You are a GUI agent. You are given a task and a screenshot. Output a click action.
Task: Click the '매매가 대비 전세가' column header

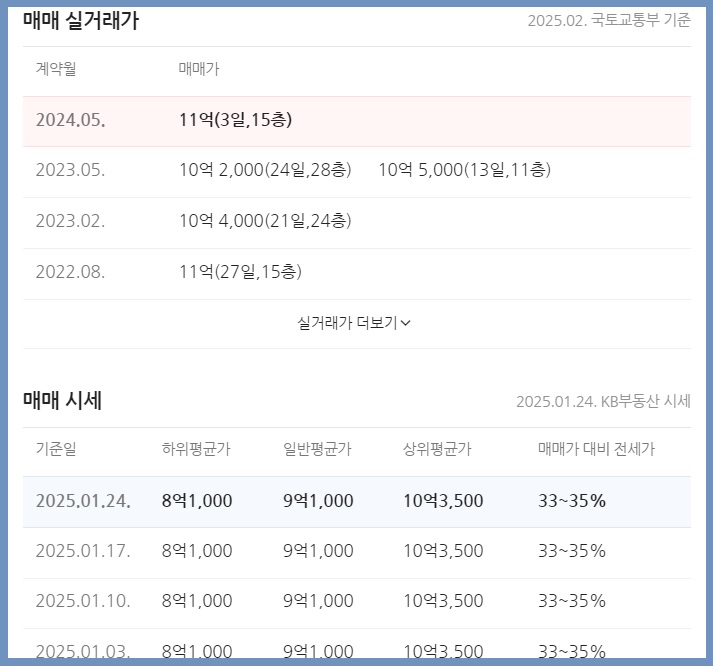597,449
